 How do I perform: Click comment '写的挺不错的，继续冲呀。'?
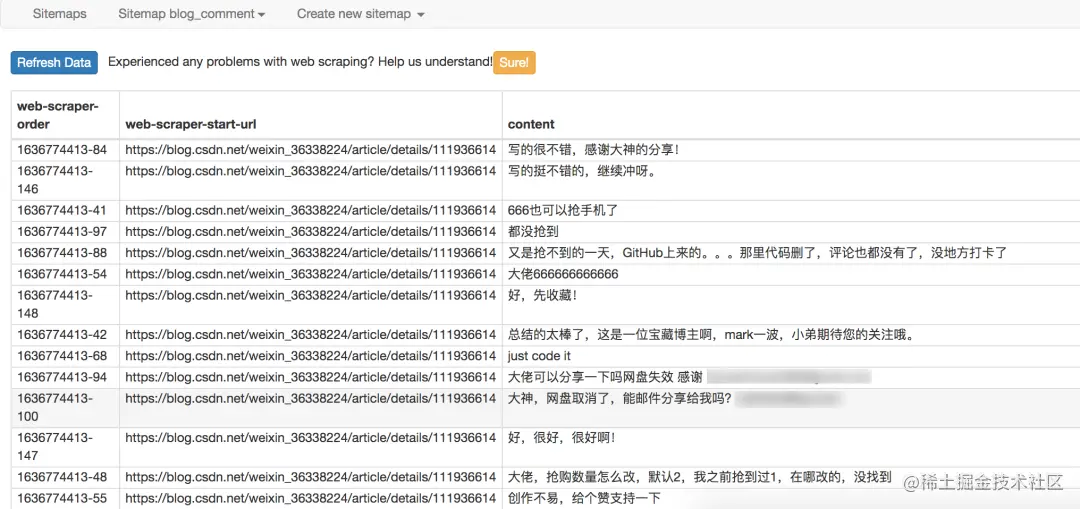click(x=581, y=171)
